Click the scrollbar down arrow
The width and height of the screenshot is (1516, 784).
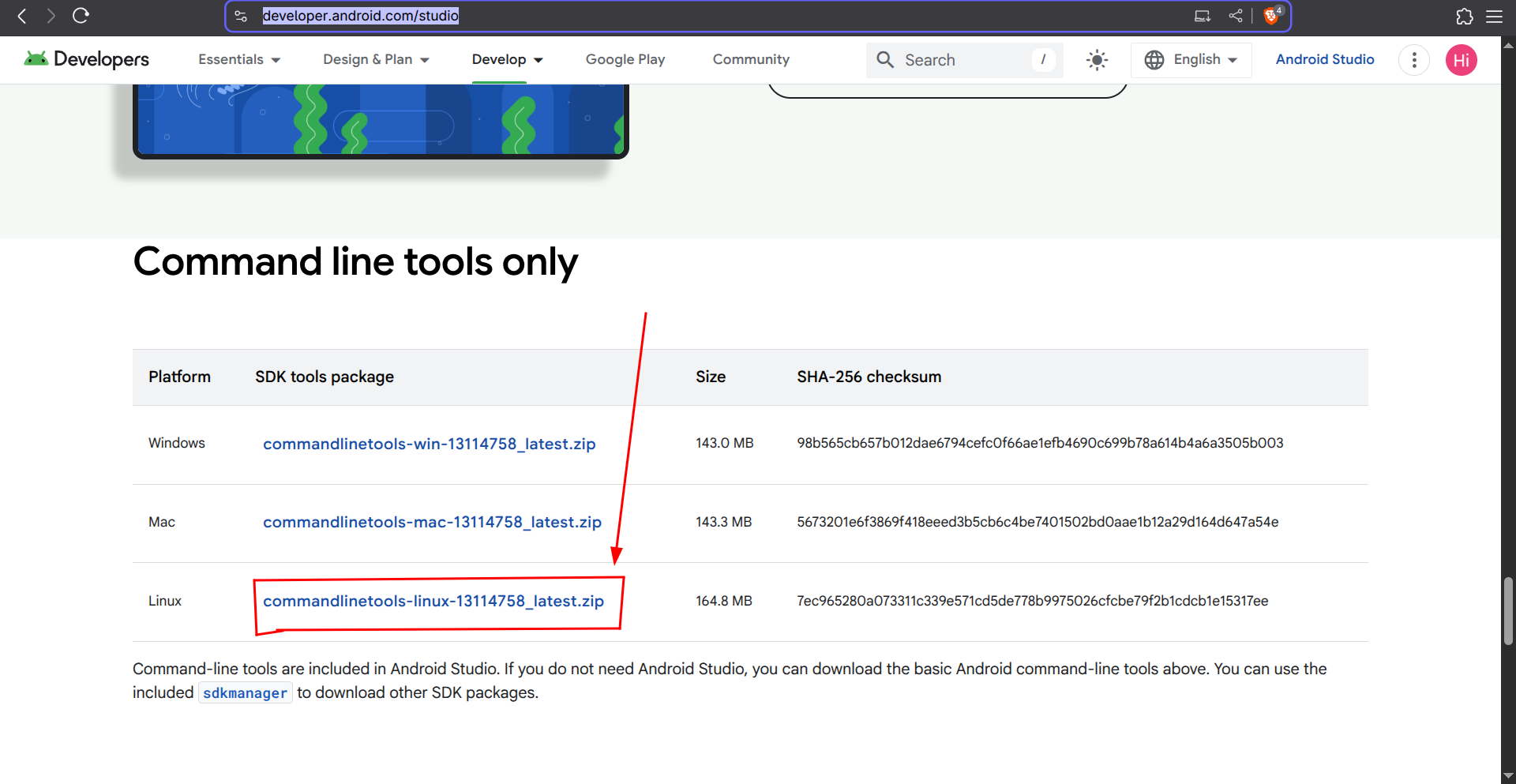coord(1508,776)
